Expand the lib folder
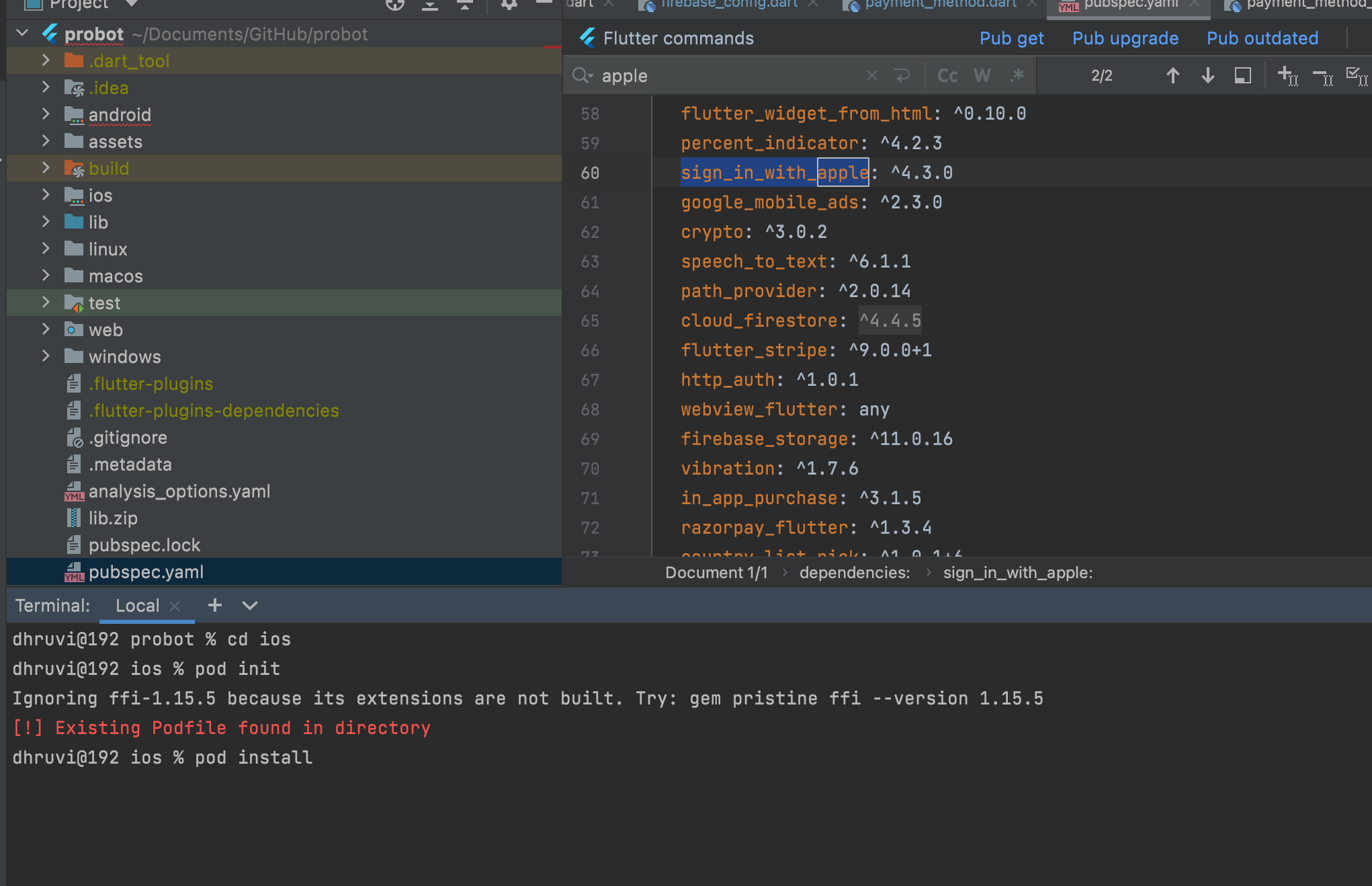The height and width of the screenshot is (886, 1372). tap(46, 221)
